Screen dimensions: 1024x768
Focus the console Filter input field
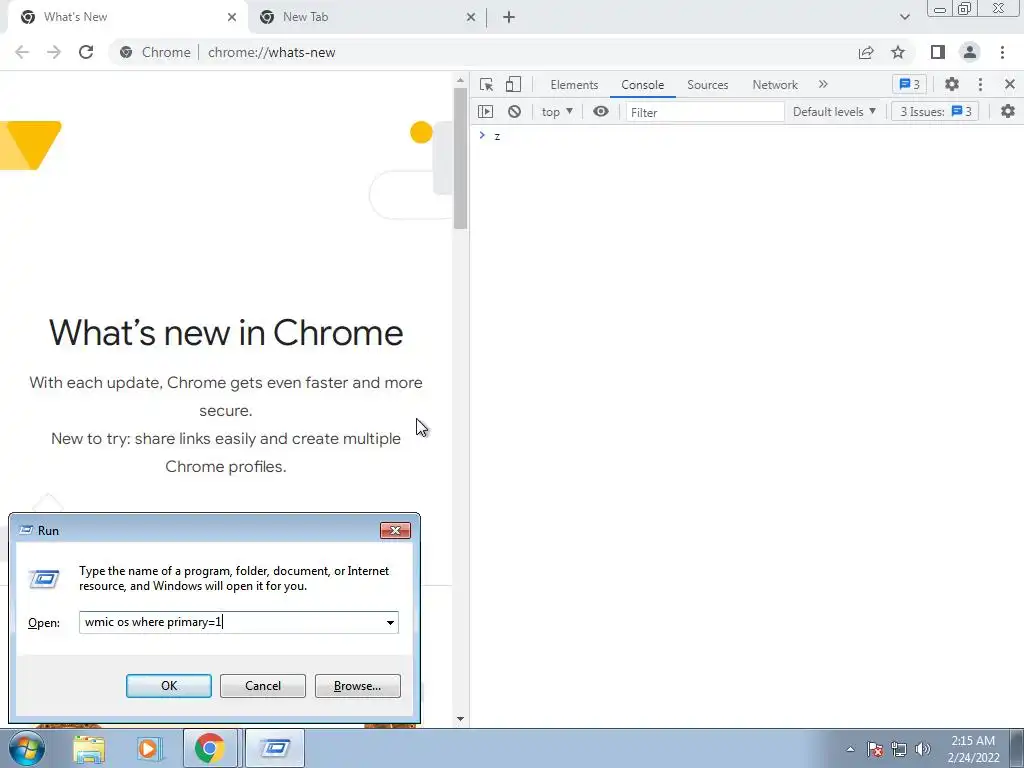(x=705, y=112)
